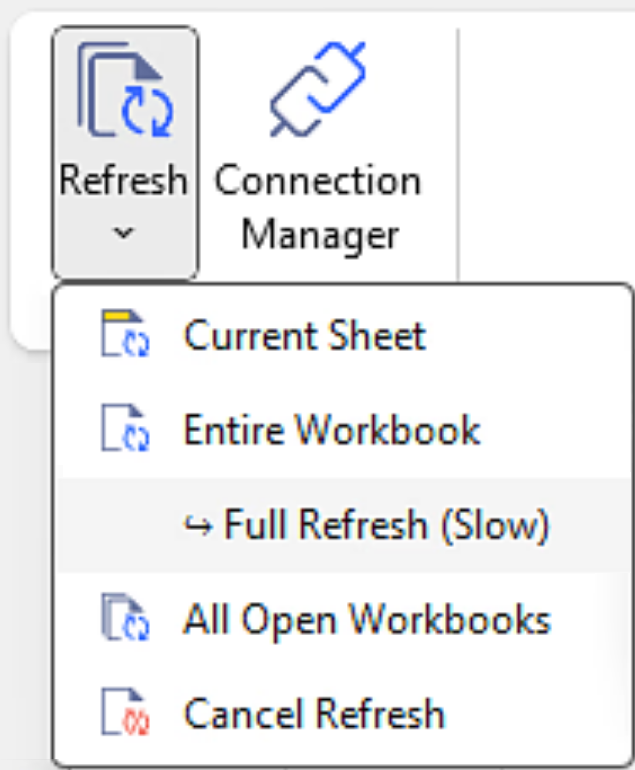The image size is (635, 770).
Task: Select Current Sheet from the Refresh menu
Action: pos(304,335)
